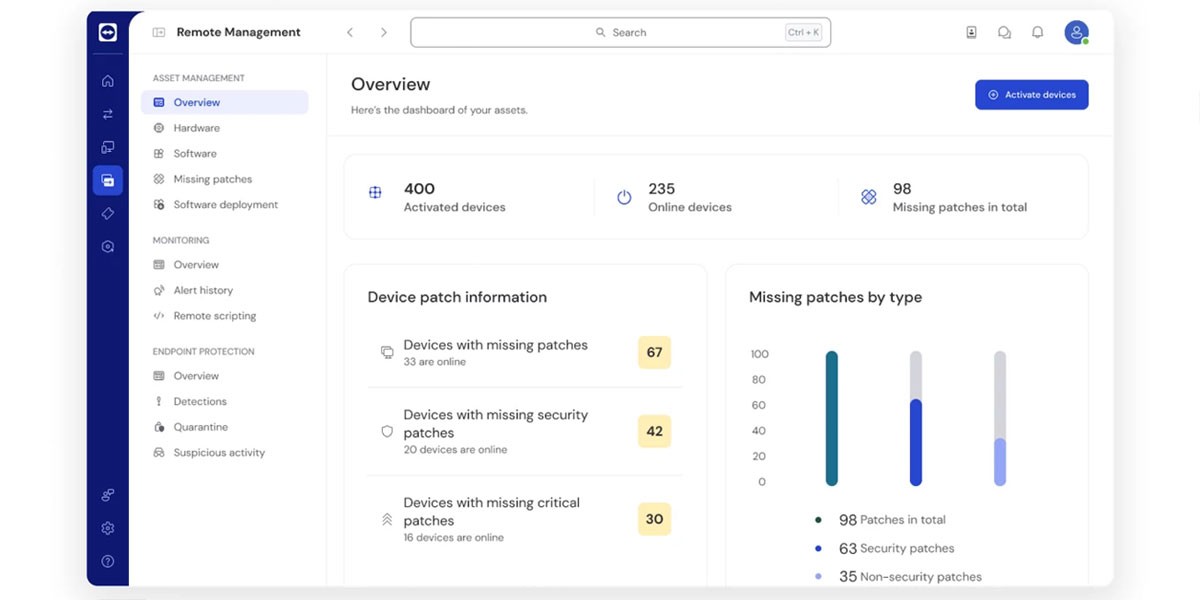1200x600 pixels.
Task: Open the settings gear in left rail
Action: click(x=108, y=528)
